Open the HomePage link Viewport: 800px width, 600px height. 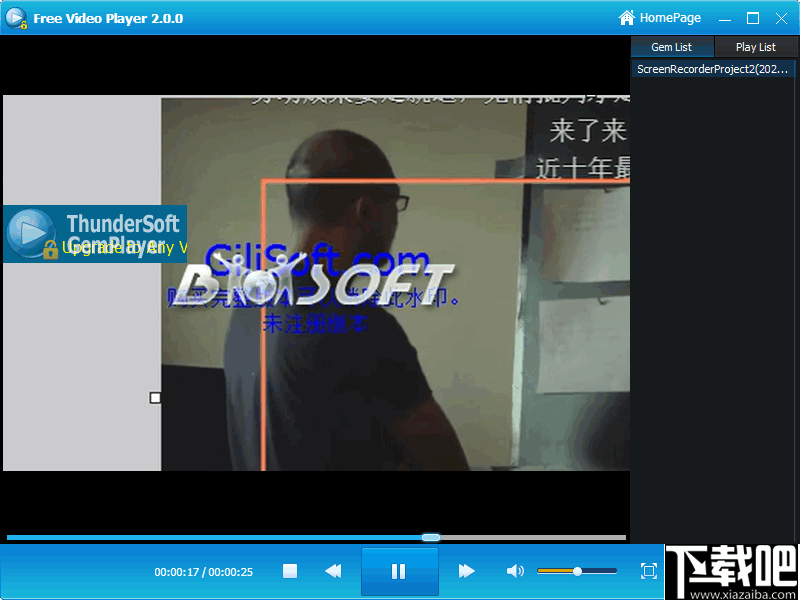point(668,17)
